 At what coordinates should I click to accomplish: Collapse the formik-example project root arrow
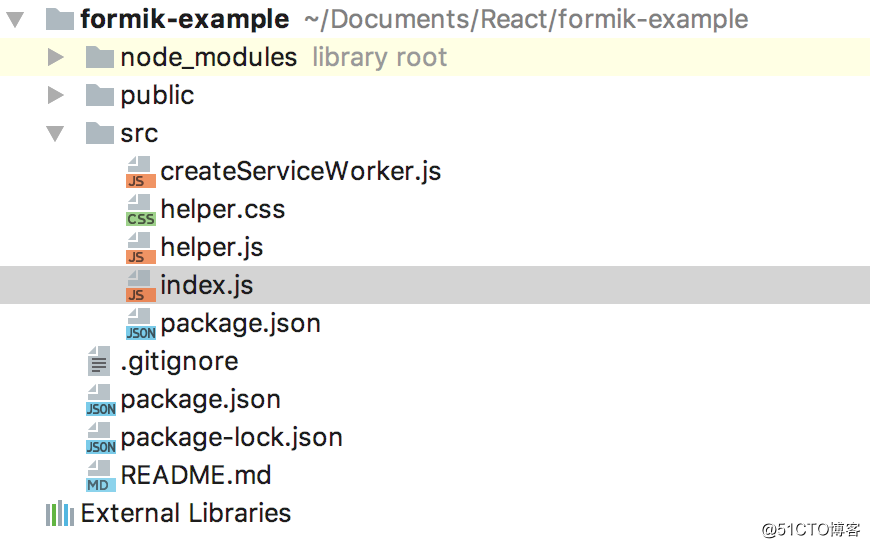(15, 20)
